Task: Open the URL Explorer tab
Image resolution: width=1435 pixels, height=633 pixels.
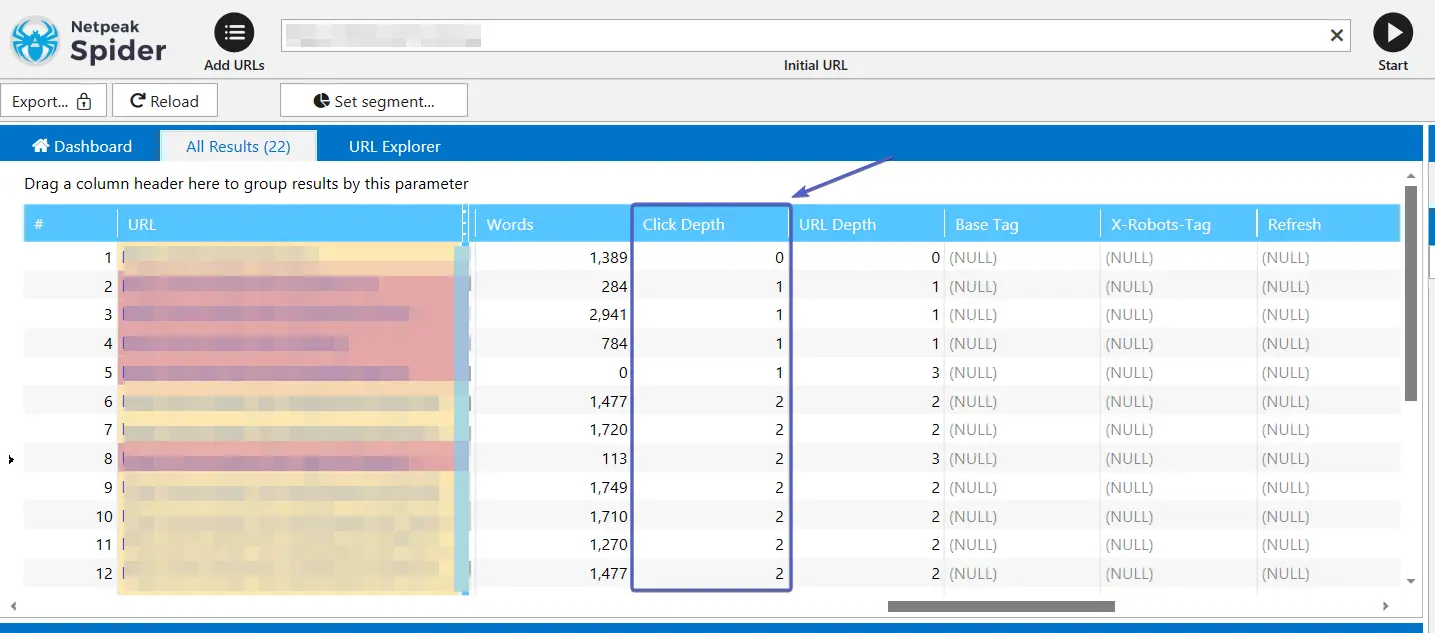Action: point(394,146)
